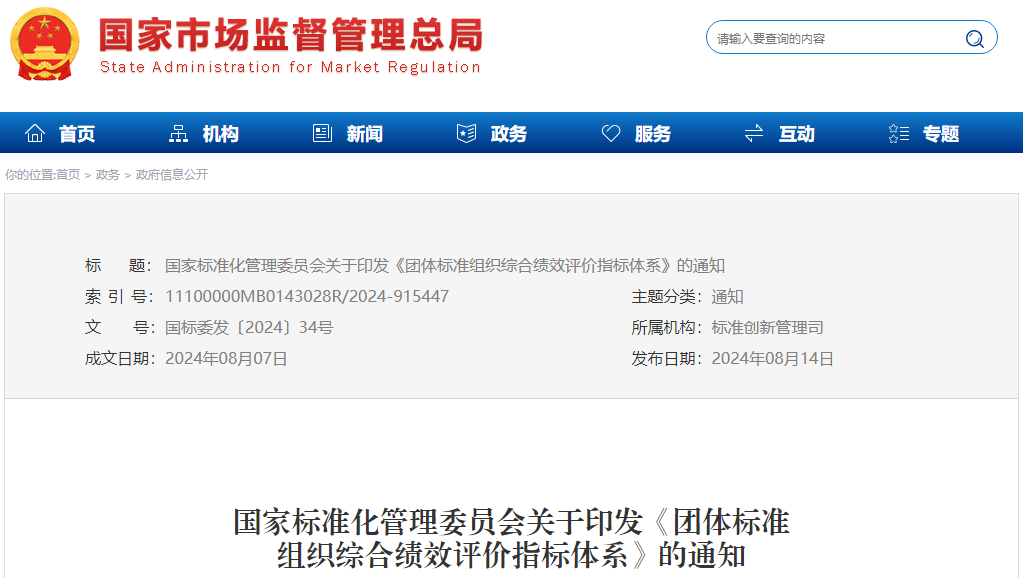Image resolution: width=1023 pixels, height=578 pixels.
Task: Click the national emblem logo
Action: 46,44
